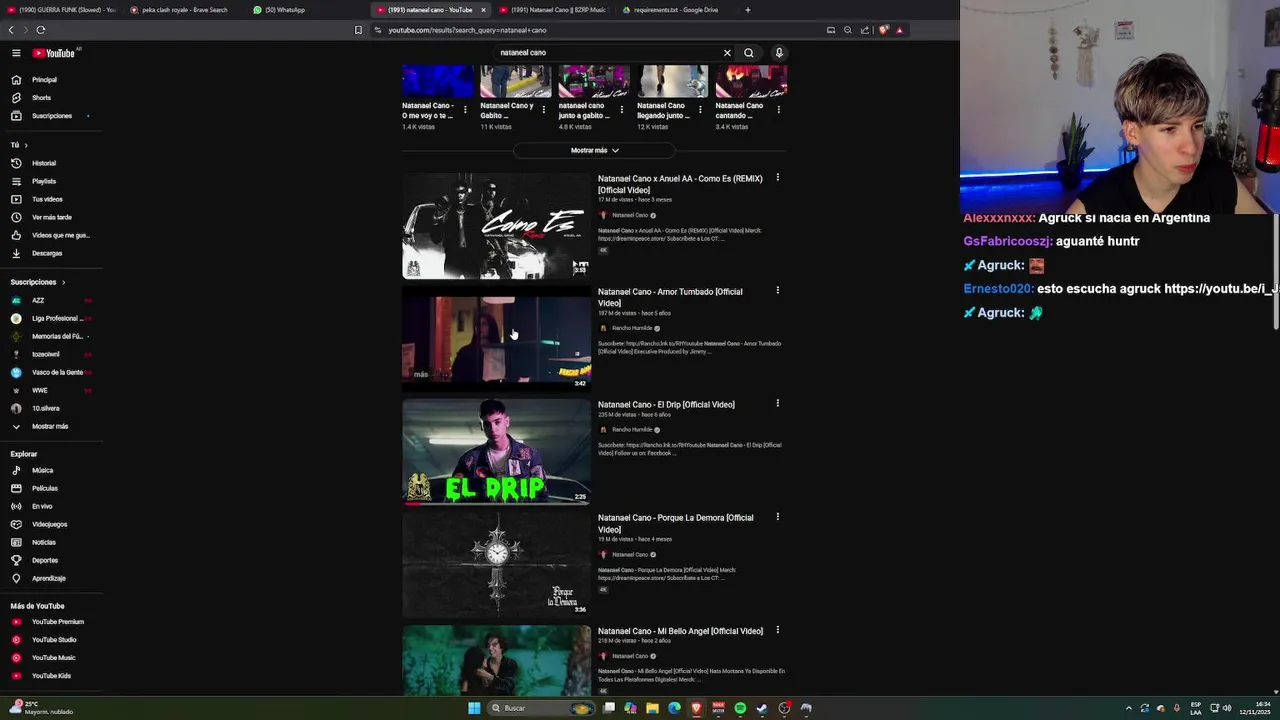This screenshot has height=720, width=1280.
Task: Run search with the magnifier button
Action: (x=748, y=53)
